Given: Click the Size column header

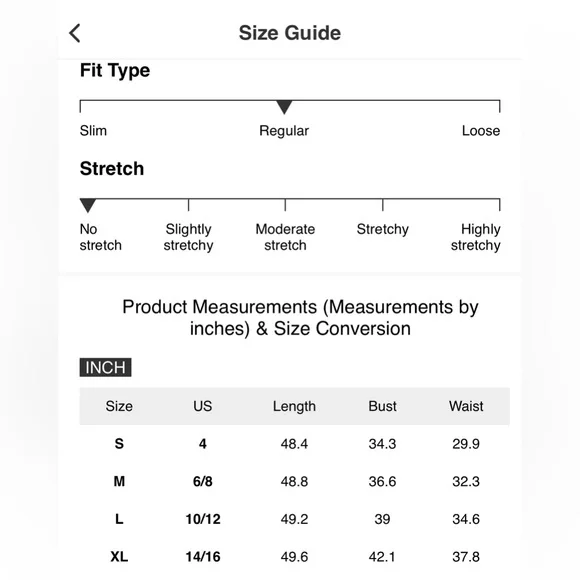Looking at the screenshot, I should (x=119, y=406).
